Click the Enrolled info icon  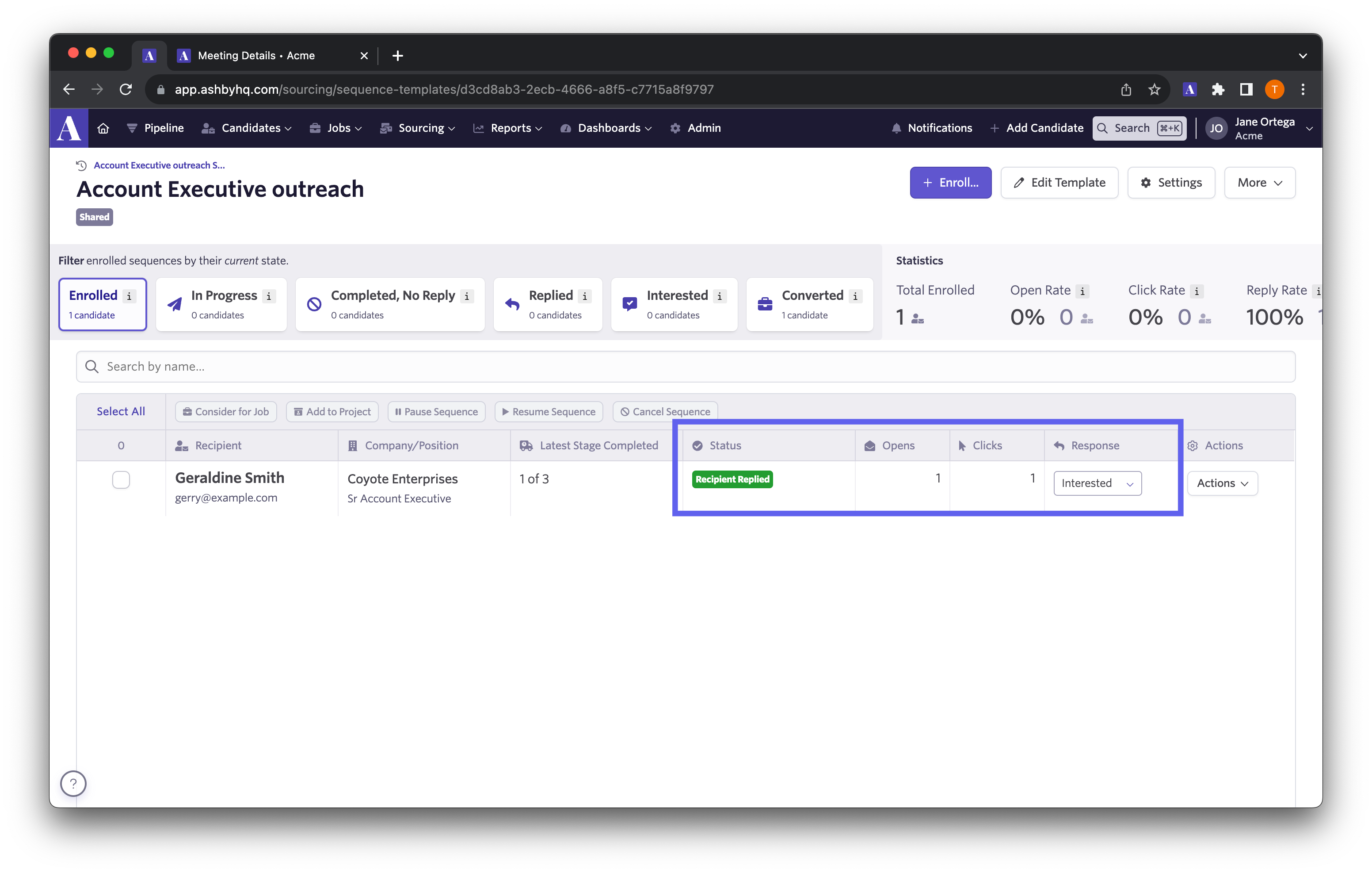click(130, 296)
